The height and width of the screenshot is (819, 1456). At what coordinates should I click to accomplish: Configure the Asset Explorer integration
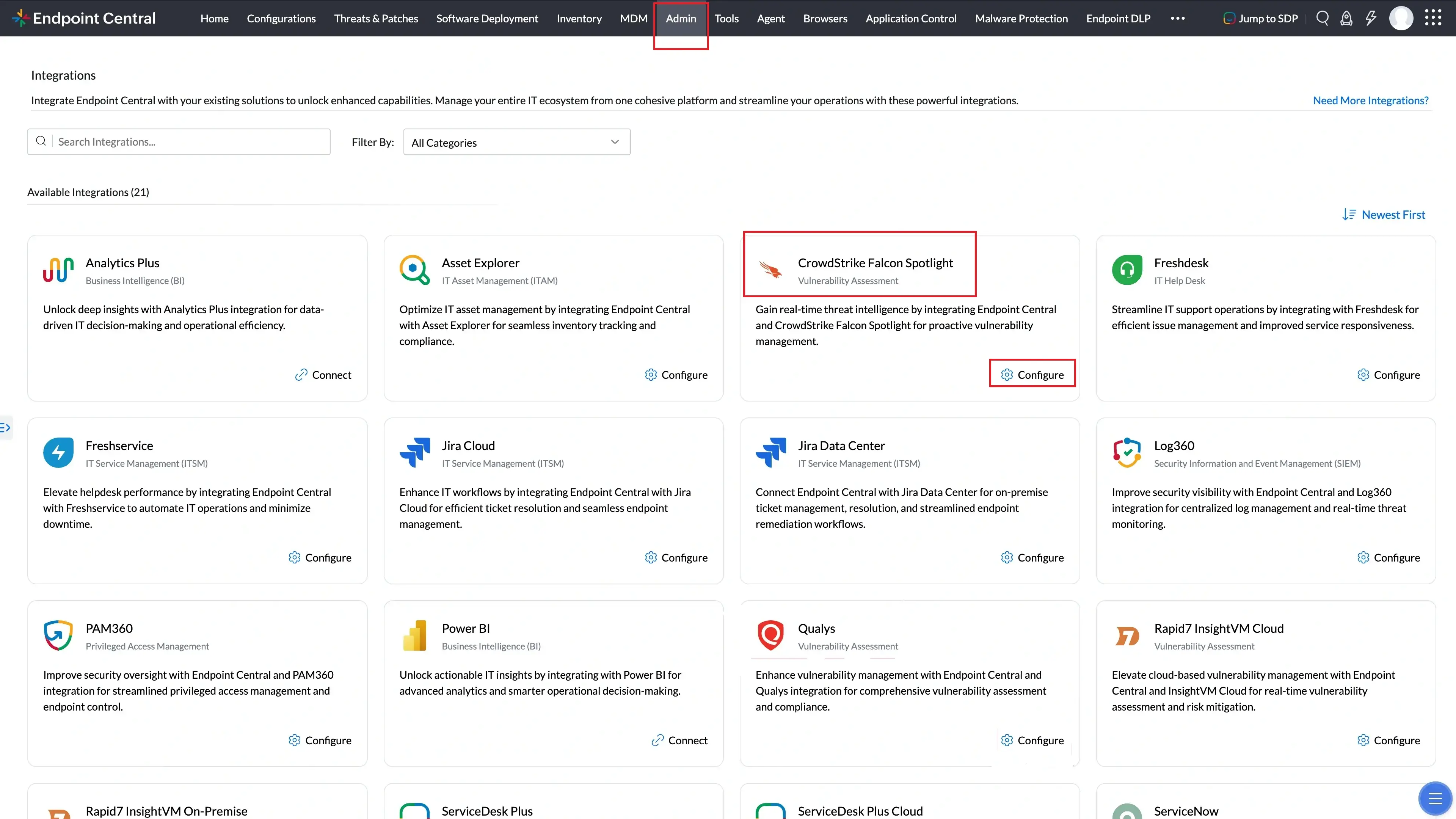676,375
